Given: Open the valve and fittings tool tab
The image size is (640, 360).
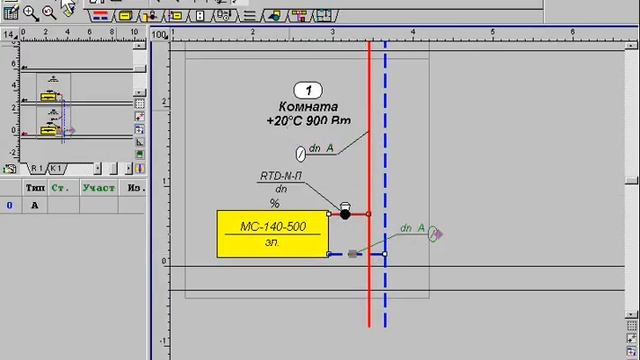Looking at the screenshot, I should click(x=150, y=16).
